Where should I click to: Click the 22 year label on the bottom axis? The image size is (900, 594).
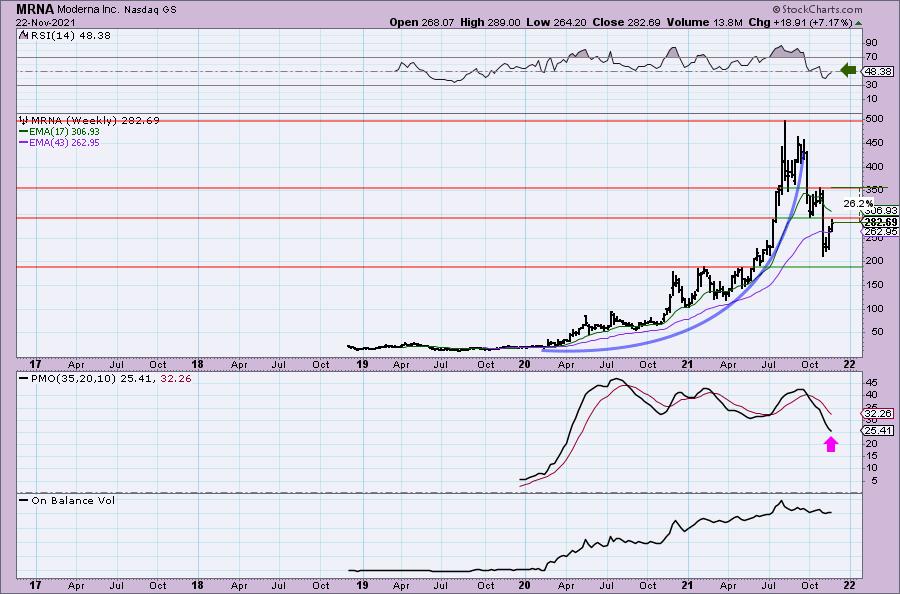coord(850,585)
